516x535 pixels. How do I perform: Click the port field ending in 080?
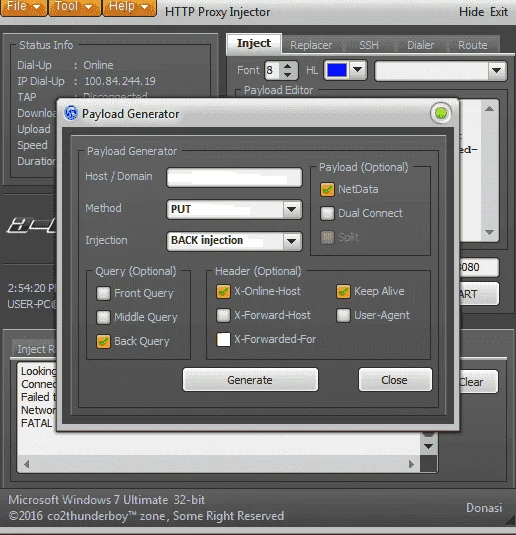(478, 267)
